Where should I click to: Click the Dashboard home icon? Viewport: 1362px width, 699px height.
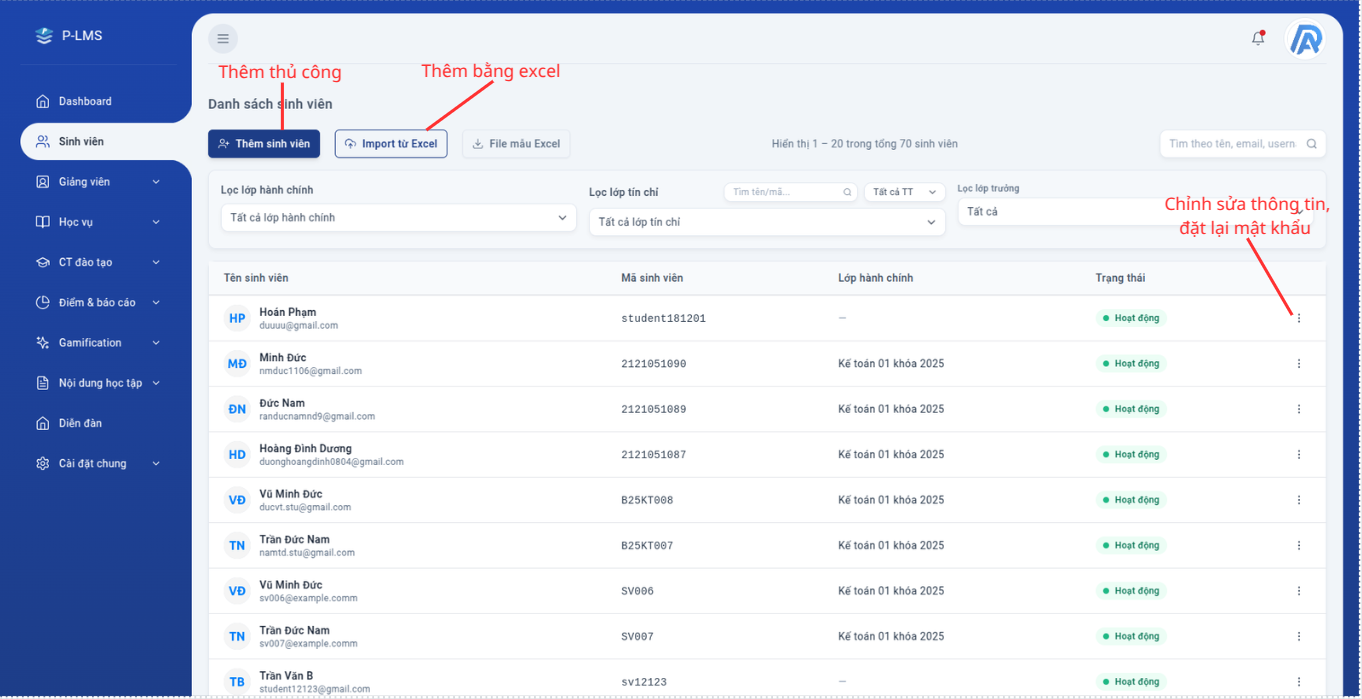(x=42, y=101)
